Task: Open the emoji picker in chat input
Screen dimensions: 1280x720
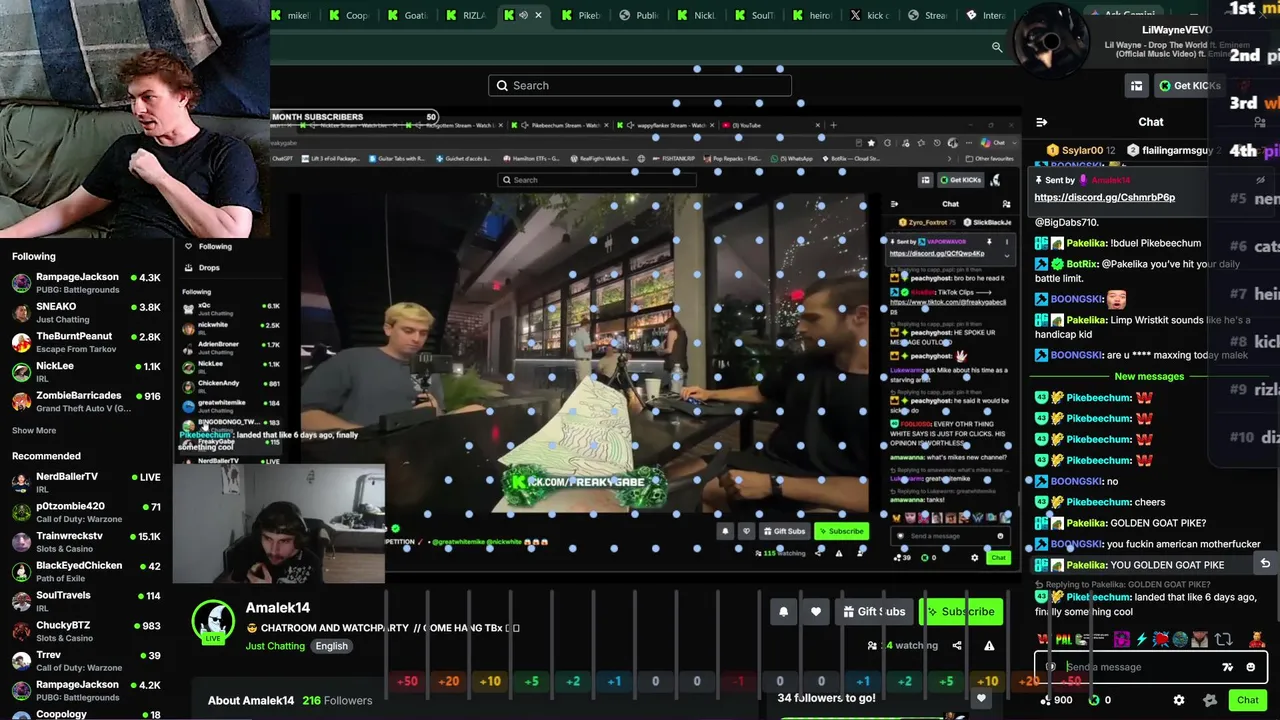Action: pos(1250,667)
